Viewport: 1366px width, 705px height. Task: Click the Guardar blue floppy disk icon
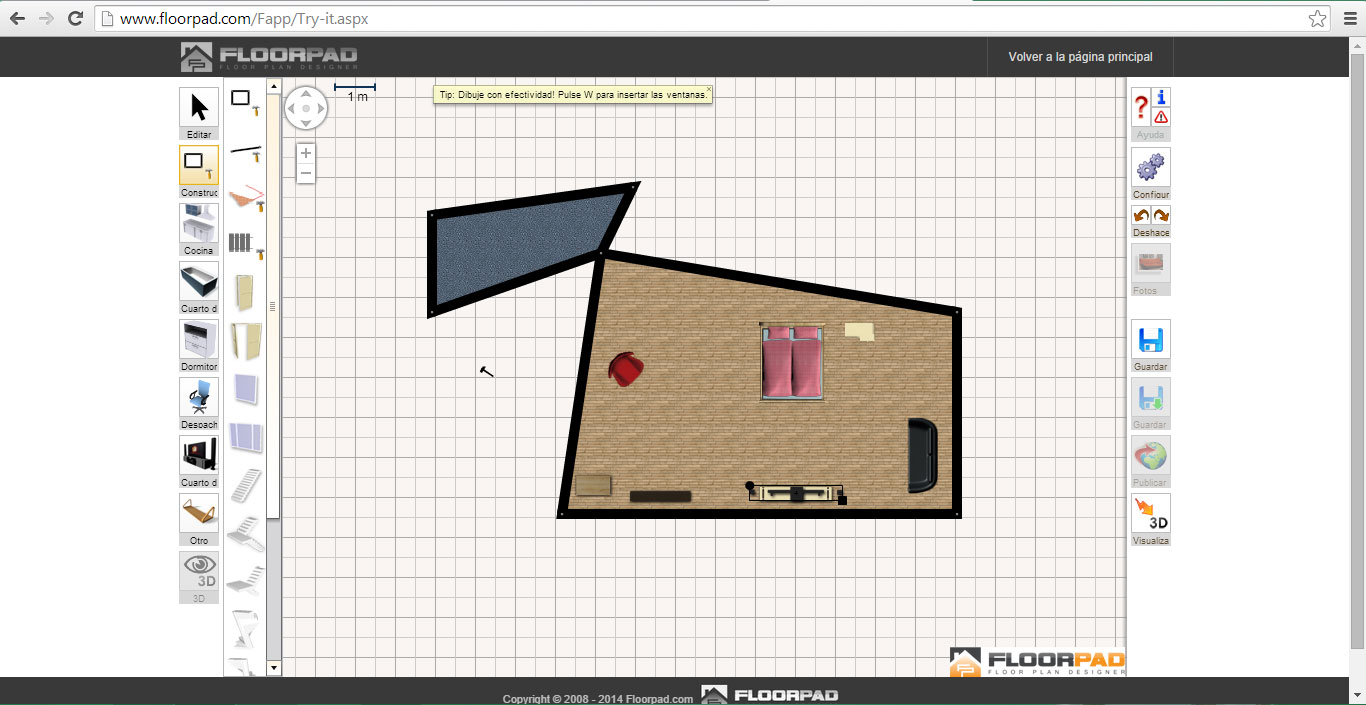coord(1150,340)
